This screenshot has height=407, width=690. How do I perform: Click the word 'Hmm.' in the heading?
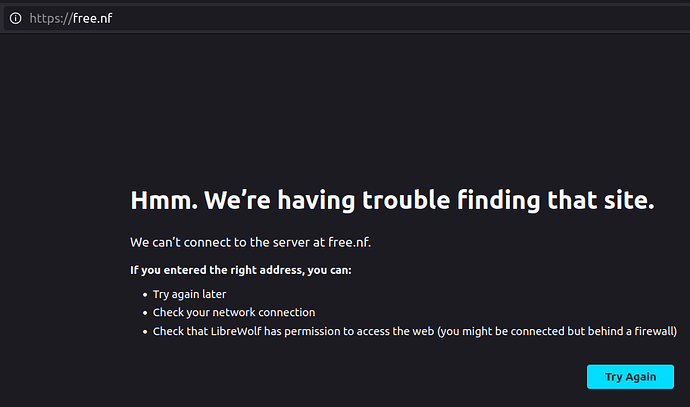164,200
